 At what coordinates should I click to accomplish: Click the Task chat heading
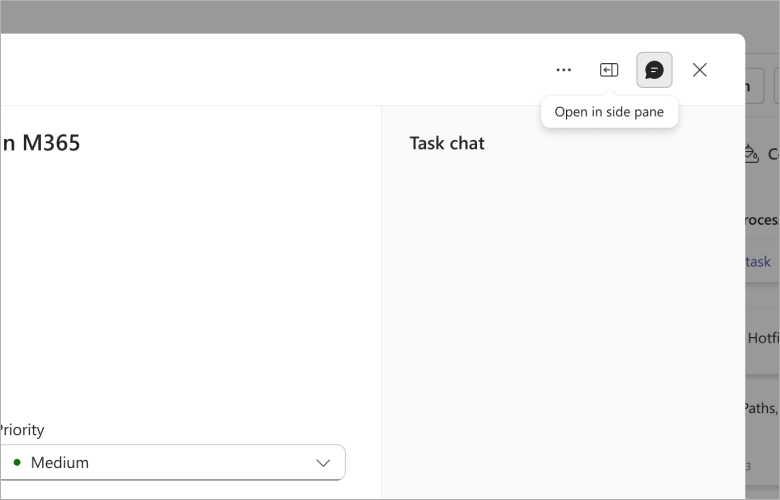pos(447,143)
